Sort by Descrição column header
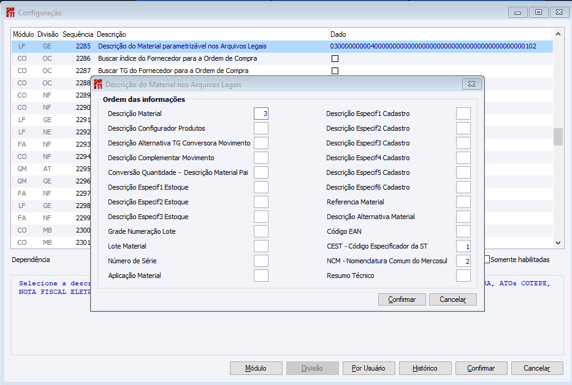The height and width of the screenshot is (385, 572). pos(212,34)
